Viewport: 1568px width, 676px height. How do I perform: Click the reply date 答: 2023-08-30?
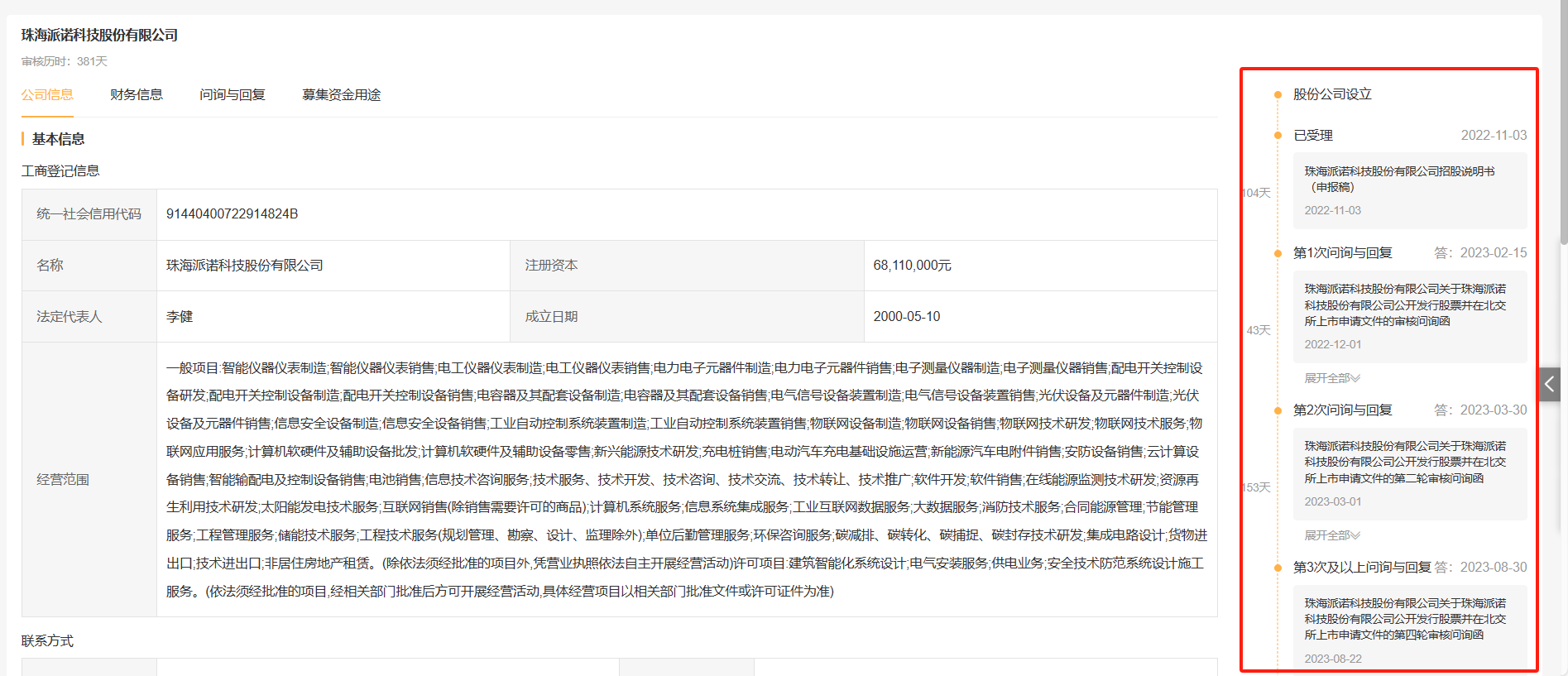[x=1480, y=568]
